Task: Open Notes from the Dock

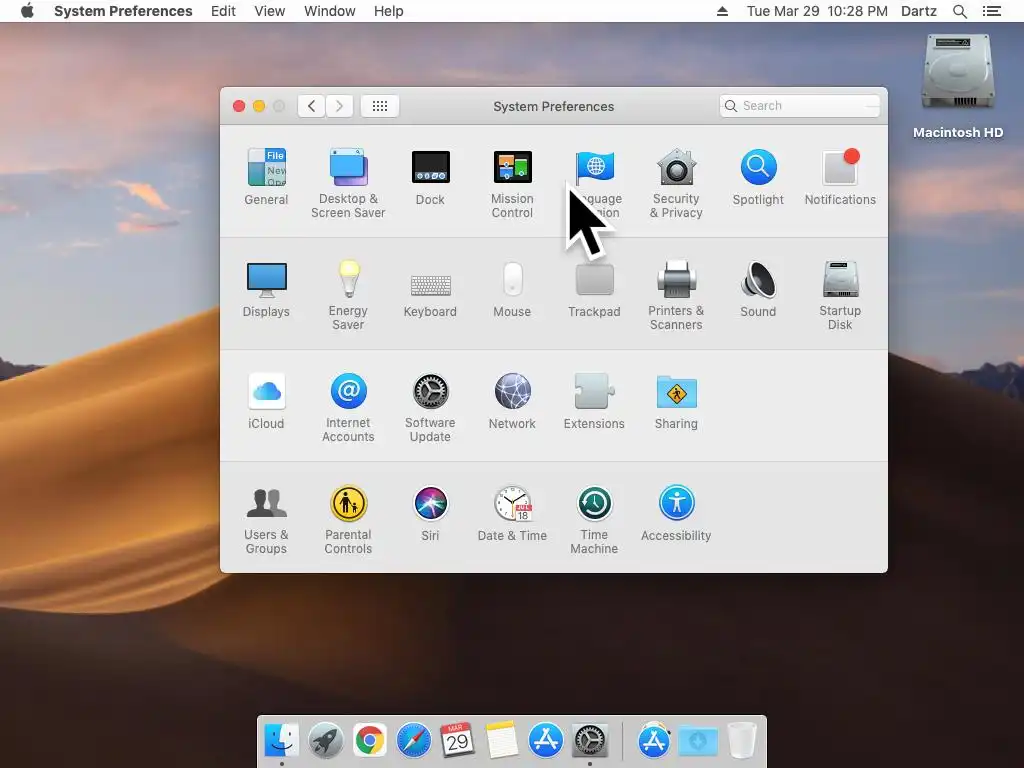Action: point(502,741)
